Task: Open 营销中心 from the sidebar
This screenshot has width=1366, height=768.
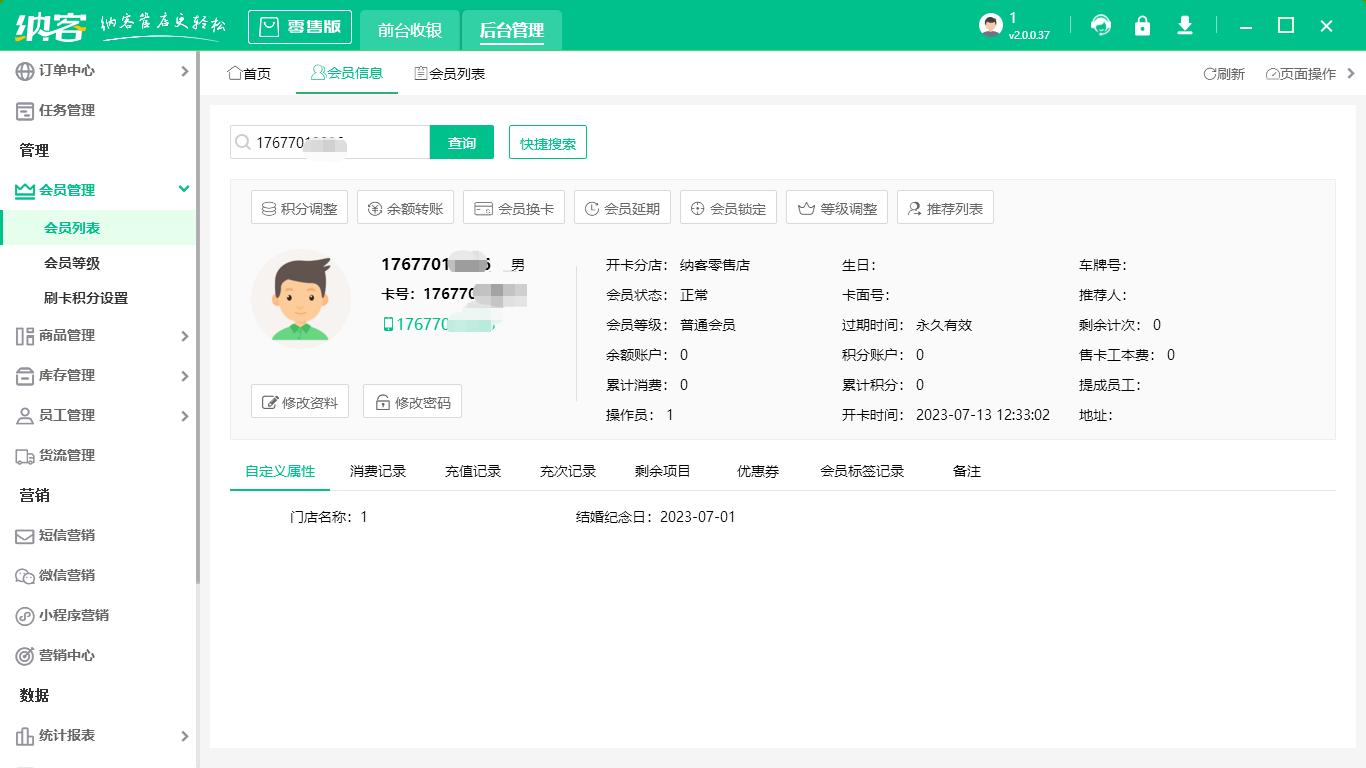Action: point(70,656)
